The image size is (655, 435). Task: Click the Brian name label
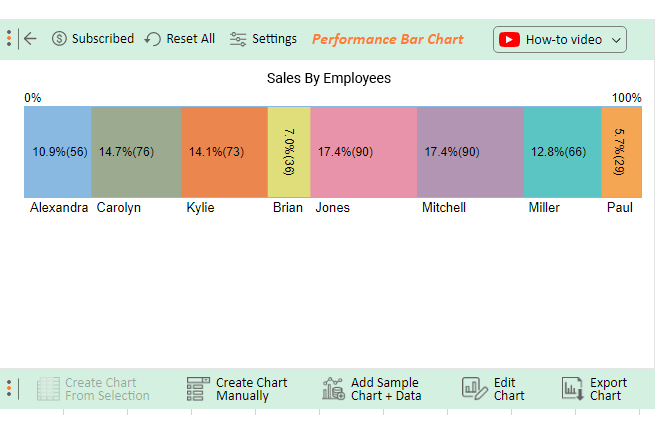[288, 207]
